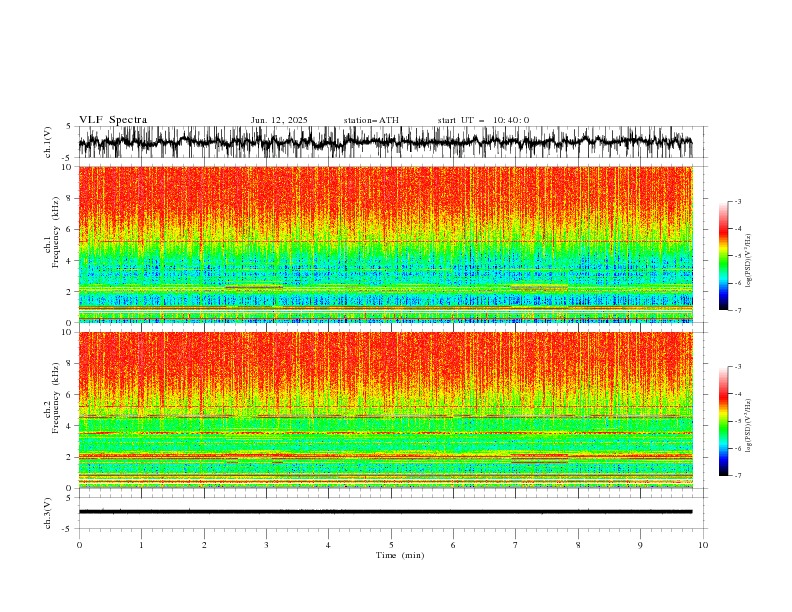Click the ch.3 flat voltage trace
The image size is (792, 612).
click(385, 512)
